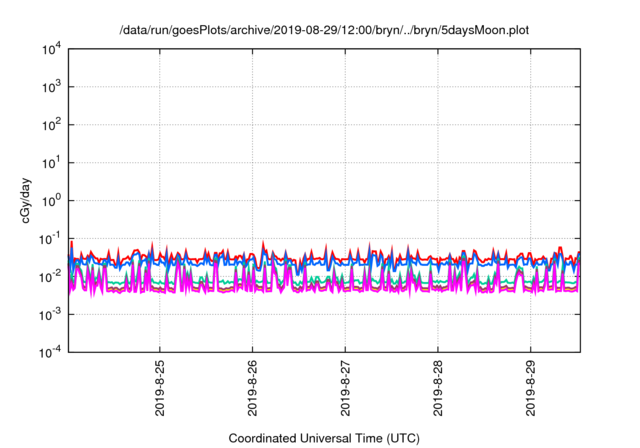The width and height of the screenshot is (640, 448).
Task: Click the 10^3 y-axis tick label
Action: point(52,87)
